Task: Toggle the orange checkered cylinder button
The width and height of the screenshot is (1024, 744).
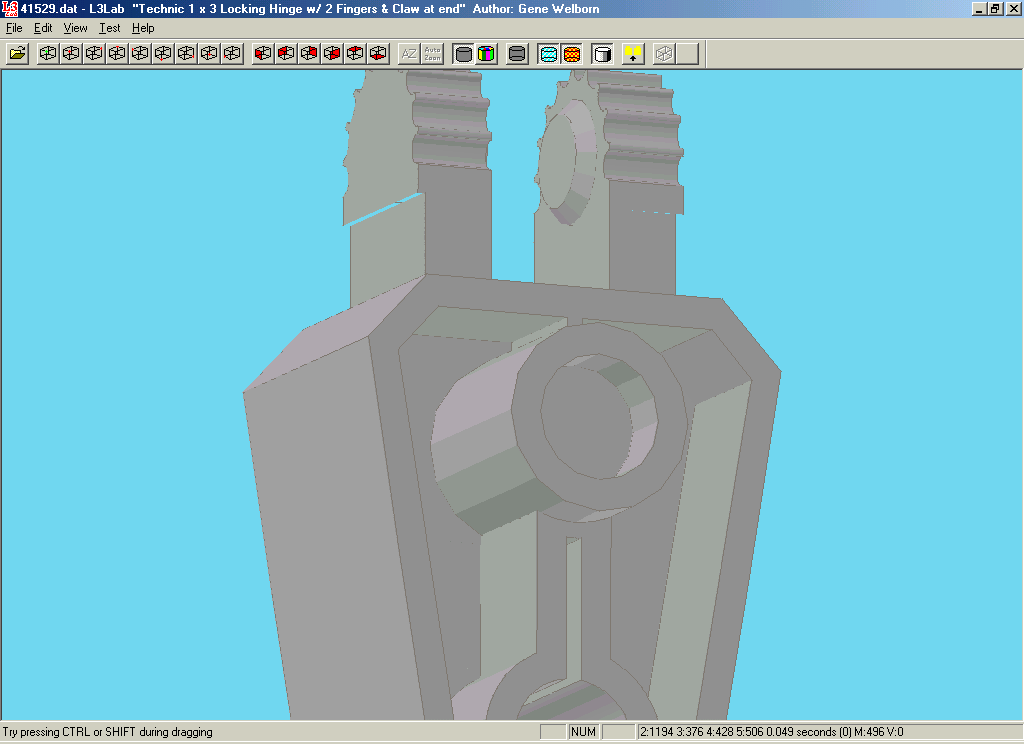Action: pos(571,54)
